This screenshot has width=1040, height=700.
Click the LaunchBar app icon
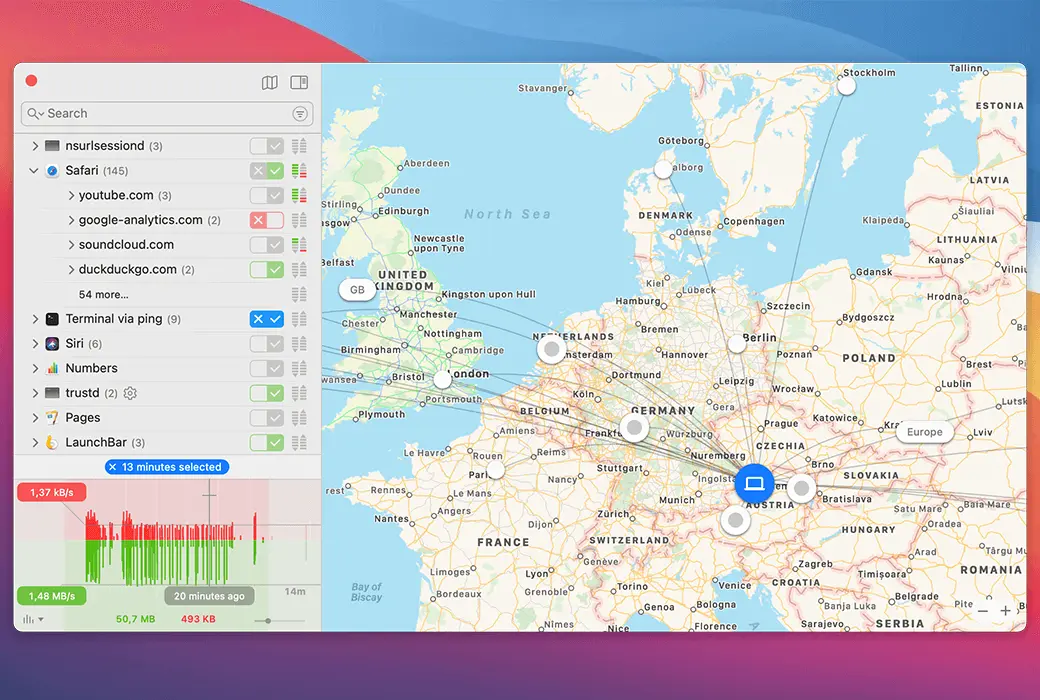click(x=52, y=443)
